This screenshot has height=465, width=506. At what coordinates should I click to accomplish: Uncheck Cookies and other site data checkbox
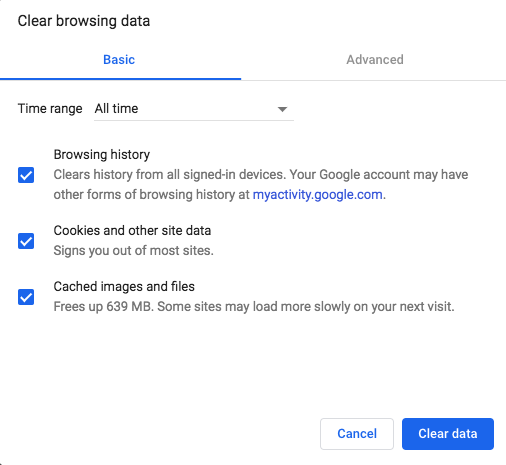(x=26, y=241)
